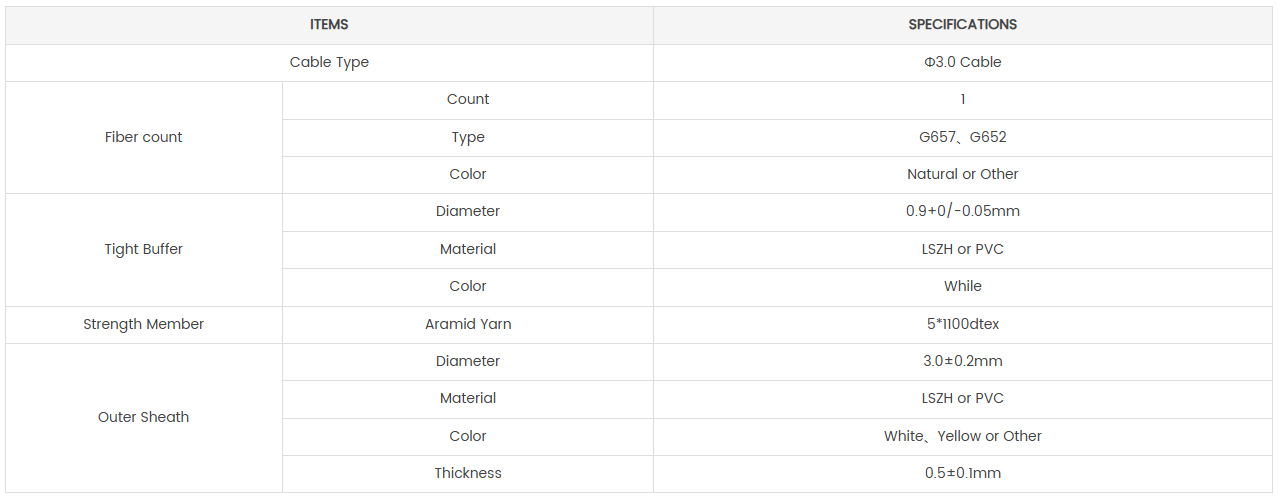
Task: Click the Natural or Other color value
Action: pyautogui.click(x=963, y=174)
